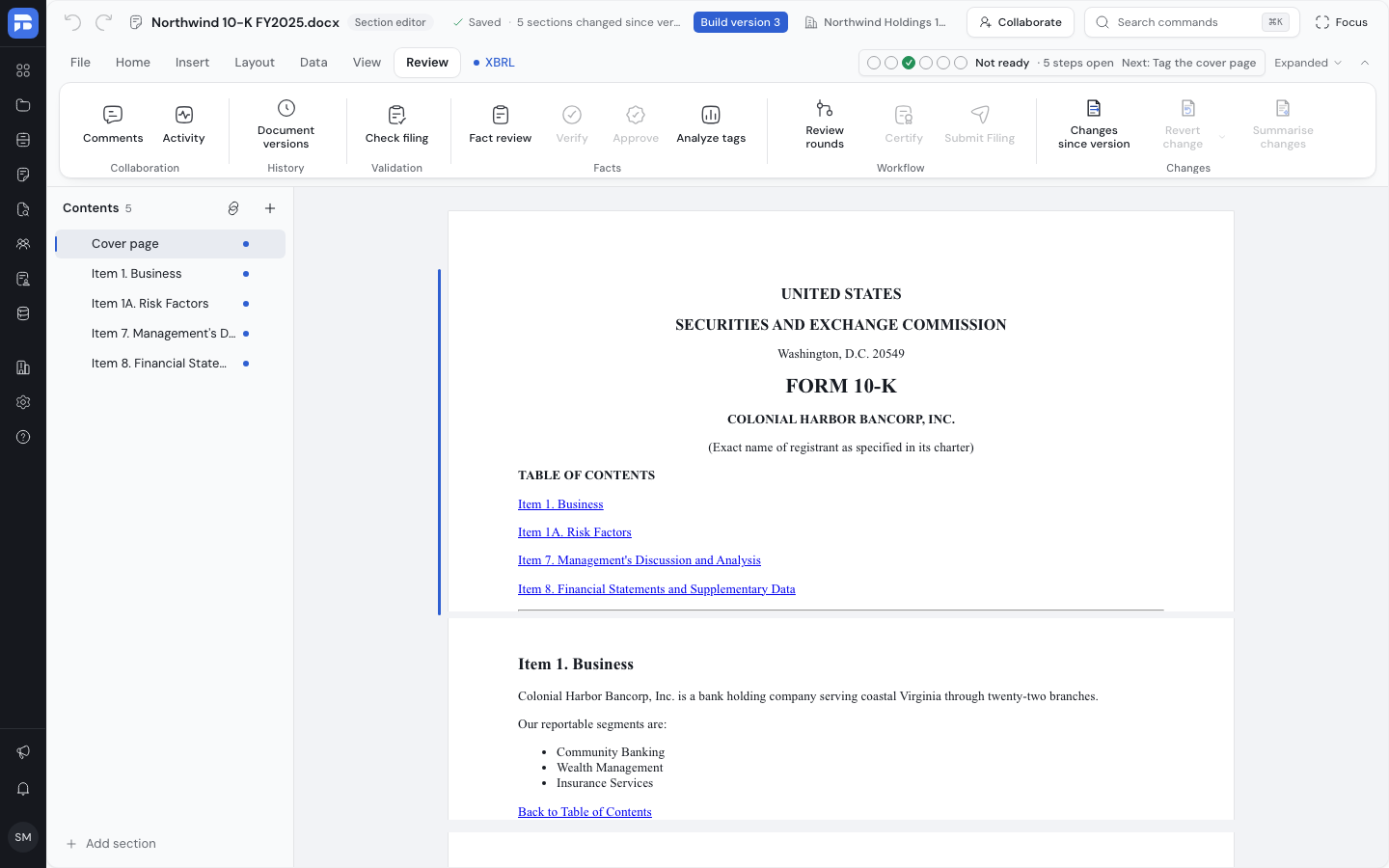
Task: Follow Item 8. Financial Statements link
Action: (x=657, y=589)
